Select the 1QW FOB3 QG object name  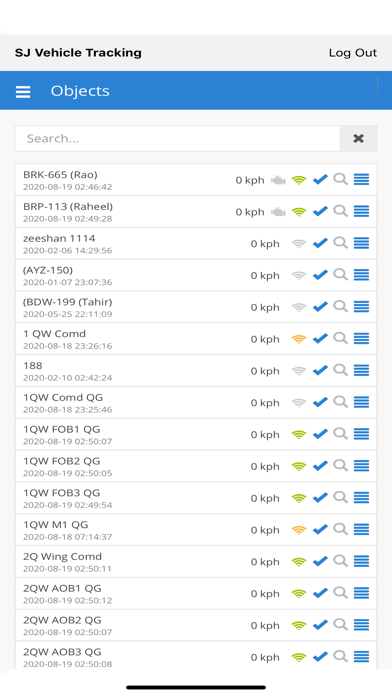(62, 493)
